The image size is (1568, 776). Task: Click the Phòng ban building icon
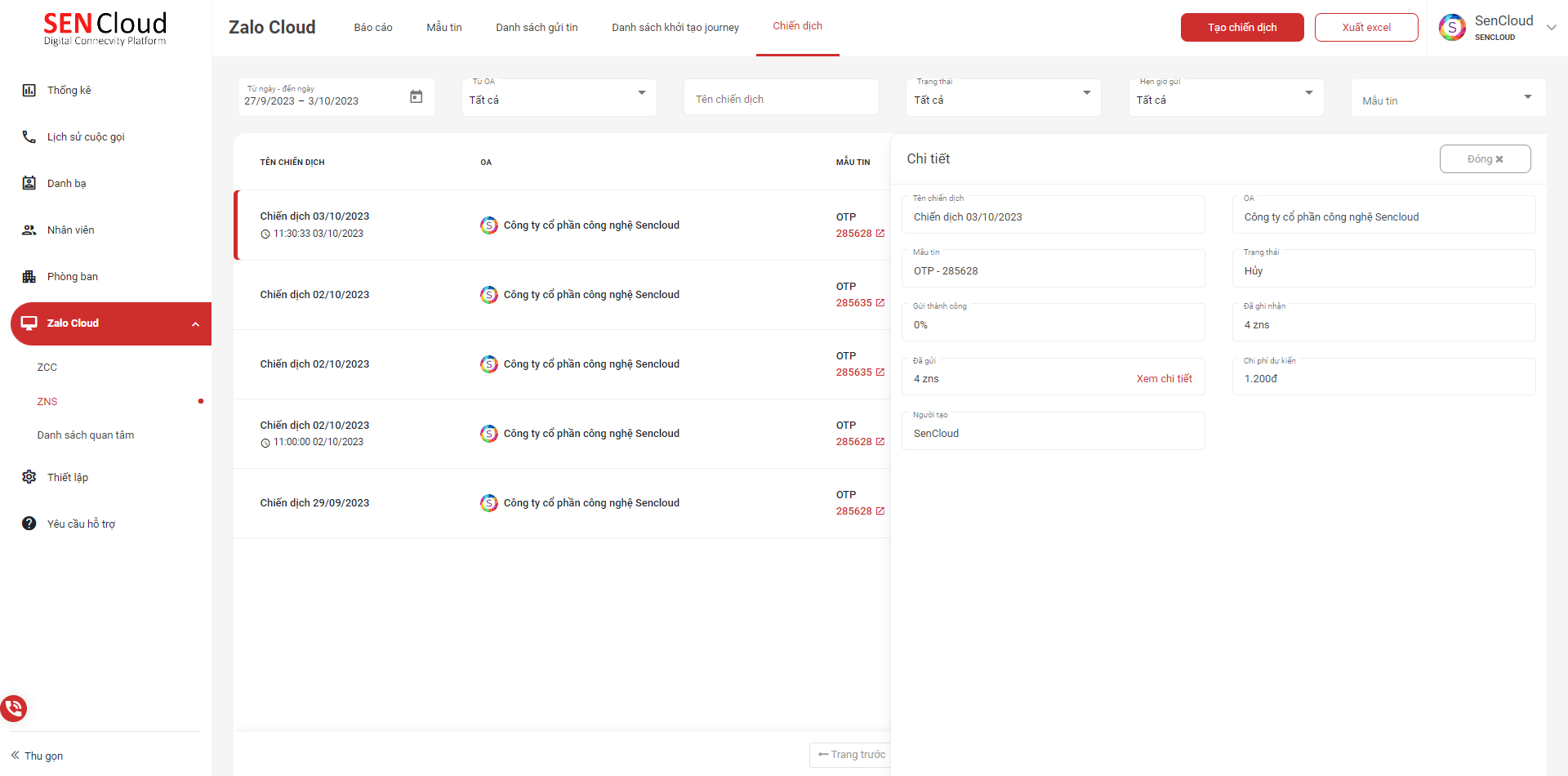pos(29,277)
